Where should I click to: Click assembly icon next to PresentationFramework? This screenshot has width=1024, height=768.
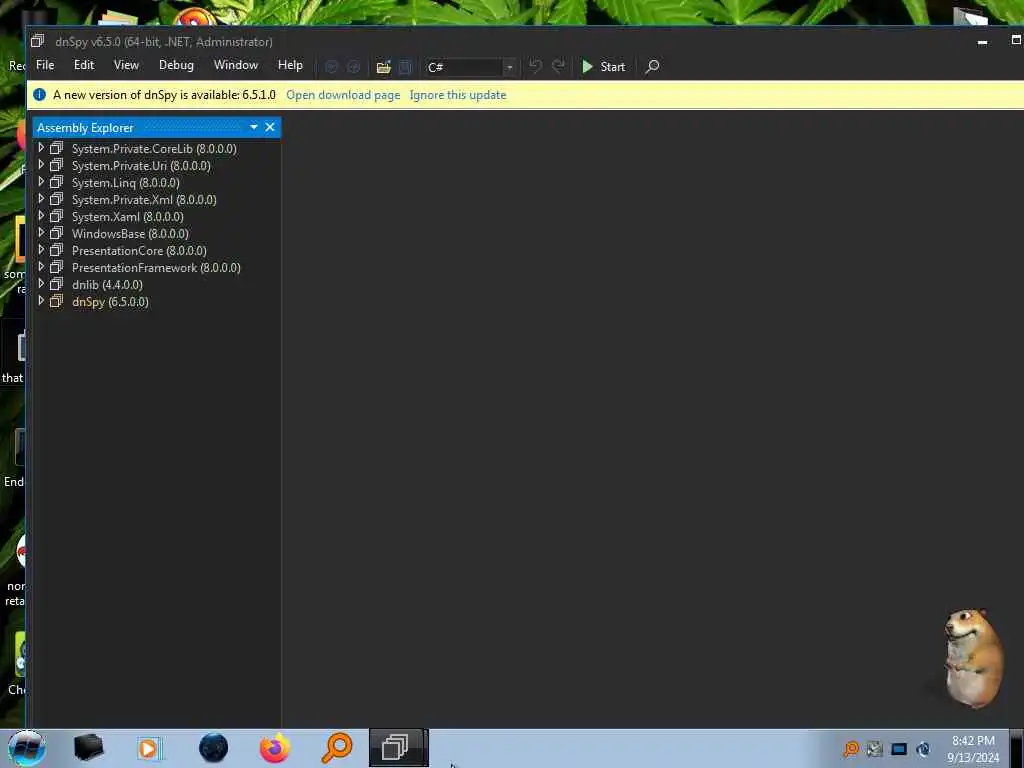point(57,267)
